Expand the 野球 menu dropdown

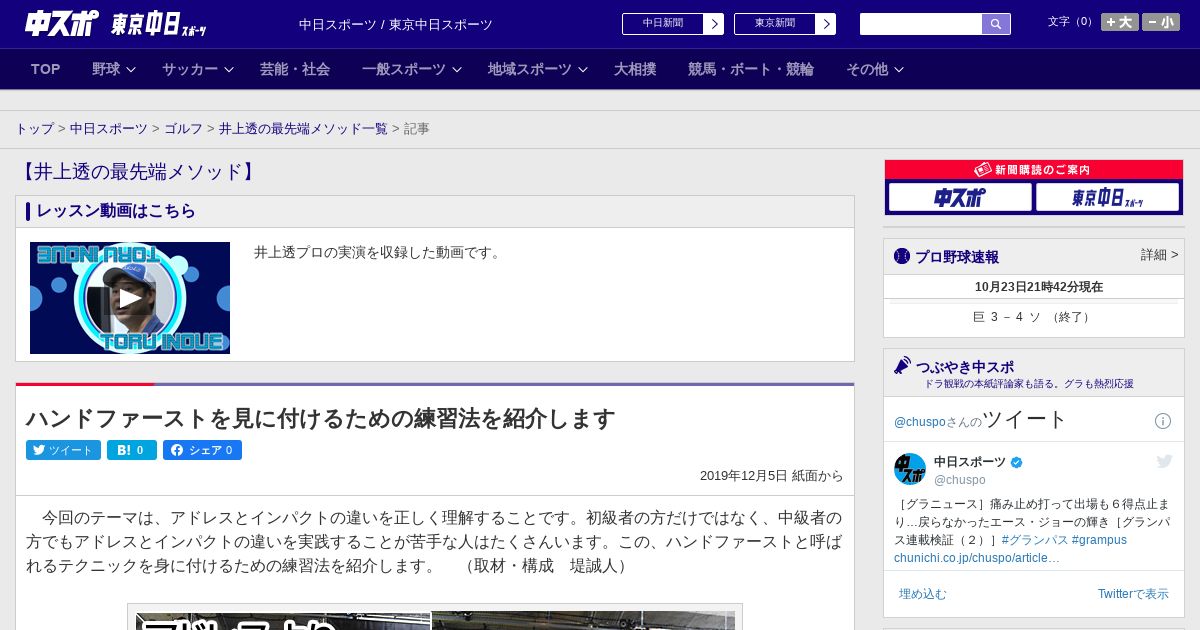pos(114,69)
